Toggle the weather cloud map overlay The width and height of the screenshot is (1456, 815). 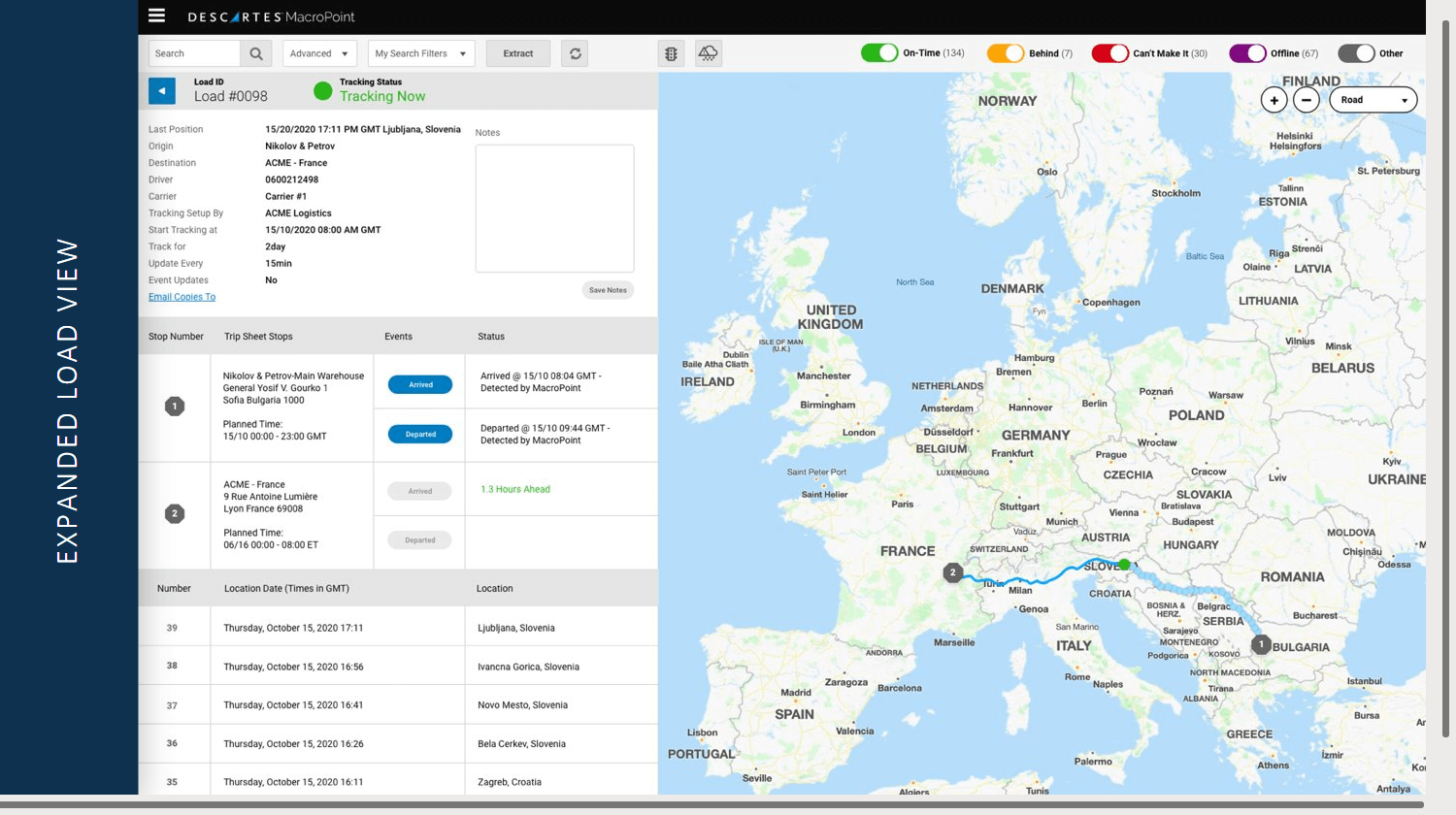(x=709, y=53)
